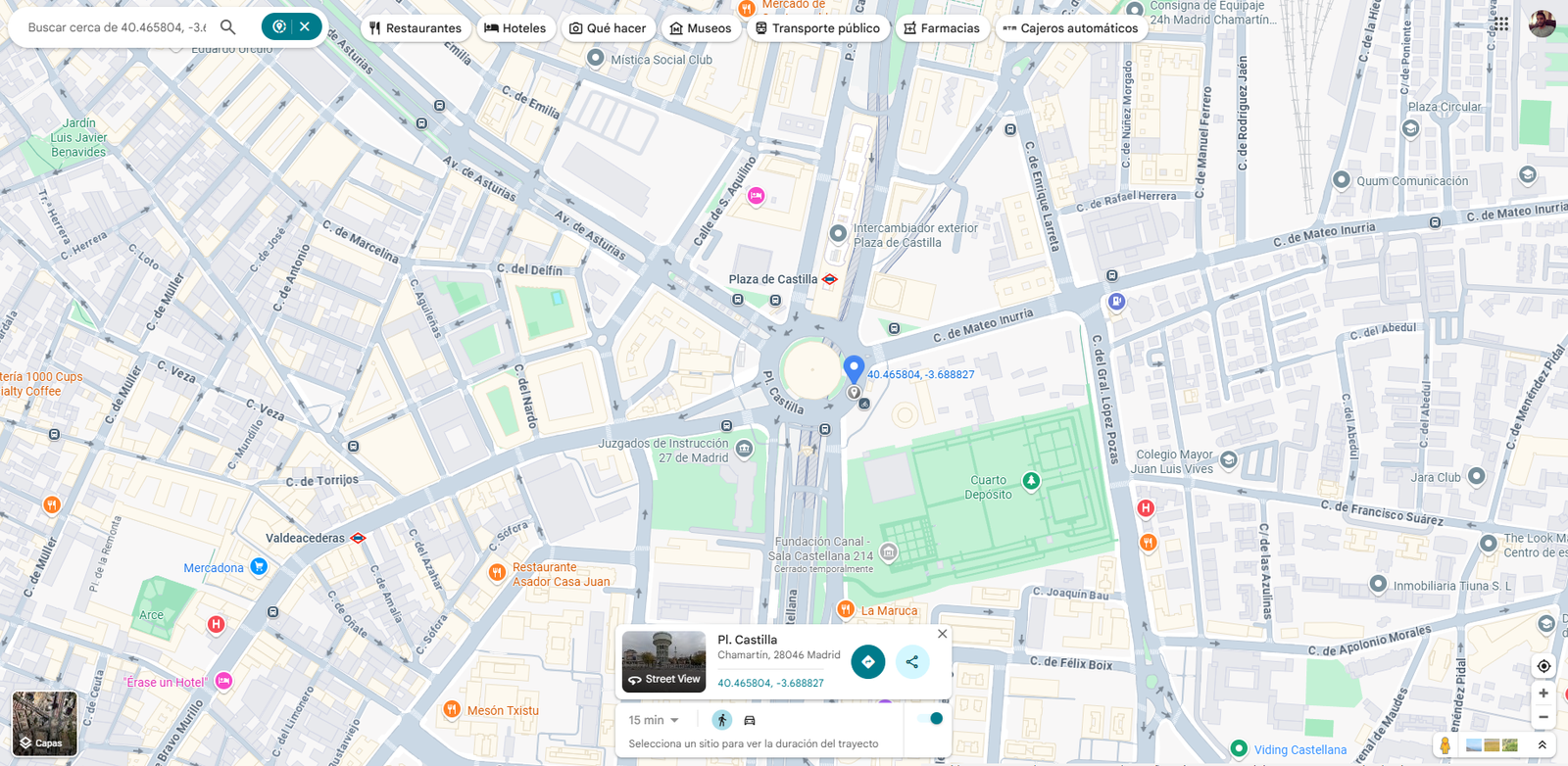The height and width of the screenshot is (766, 1568).
Task: Click the nearby search input field
Action: coord(116,27)
